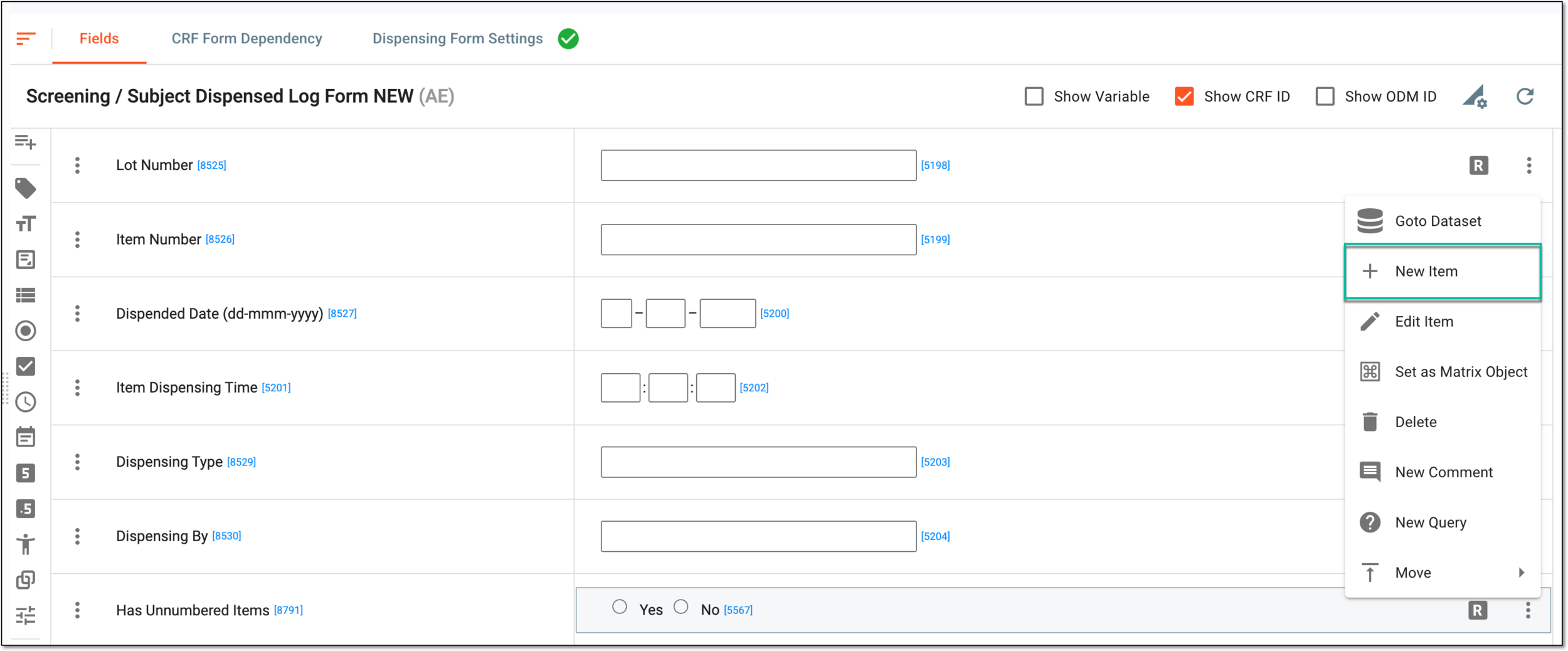Select the No radio button
1568x651 pixels.
pos(681,607)
